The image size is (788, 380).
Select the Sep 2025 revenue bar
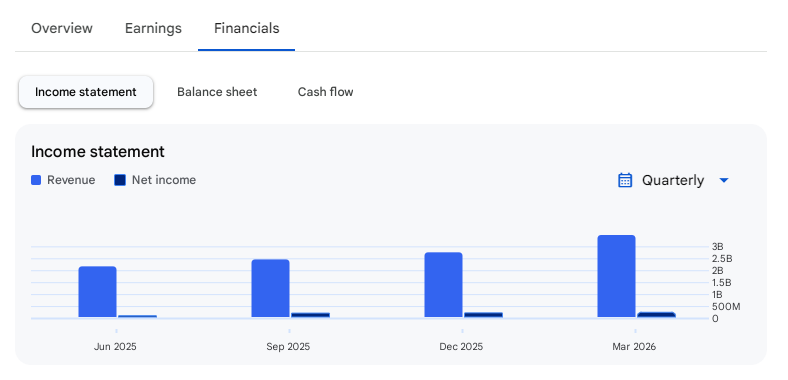click(x=270, y=289)
